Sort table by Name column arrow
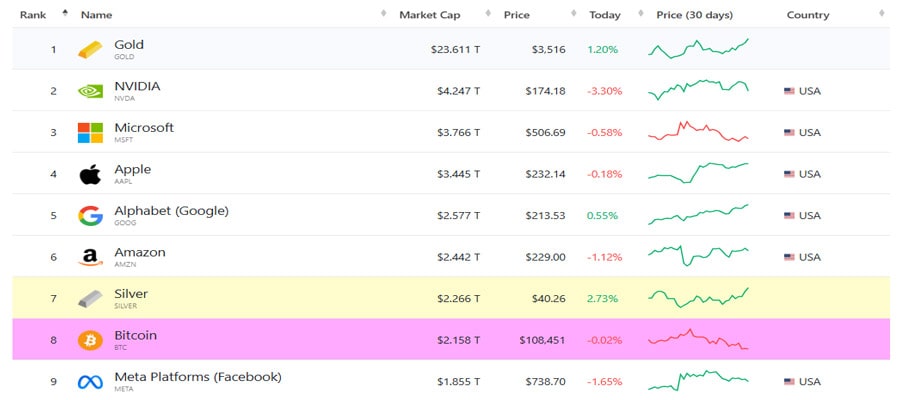 click(383, 13)
